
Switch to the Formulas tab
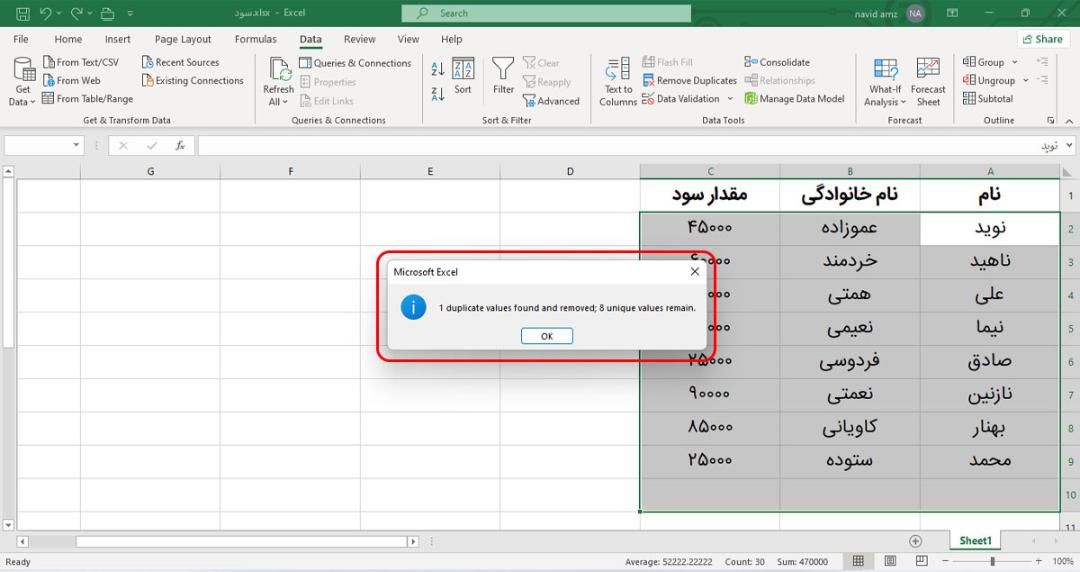tap(256, 39)
